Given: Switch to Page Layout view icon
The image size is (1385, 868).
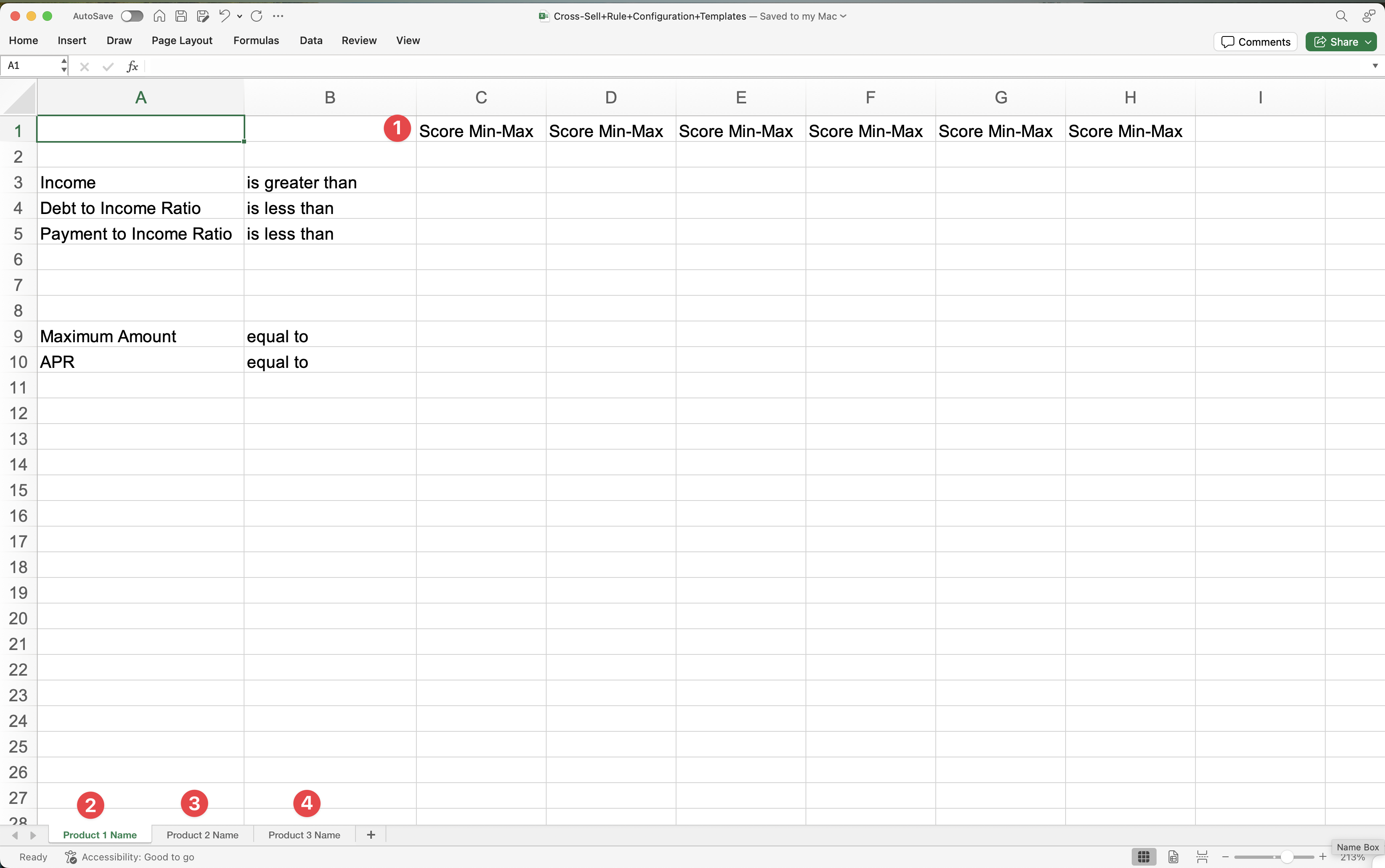Looking at the screenshot, I should click(1173, 857).
